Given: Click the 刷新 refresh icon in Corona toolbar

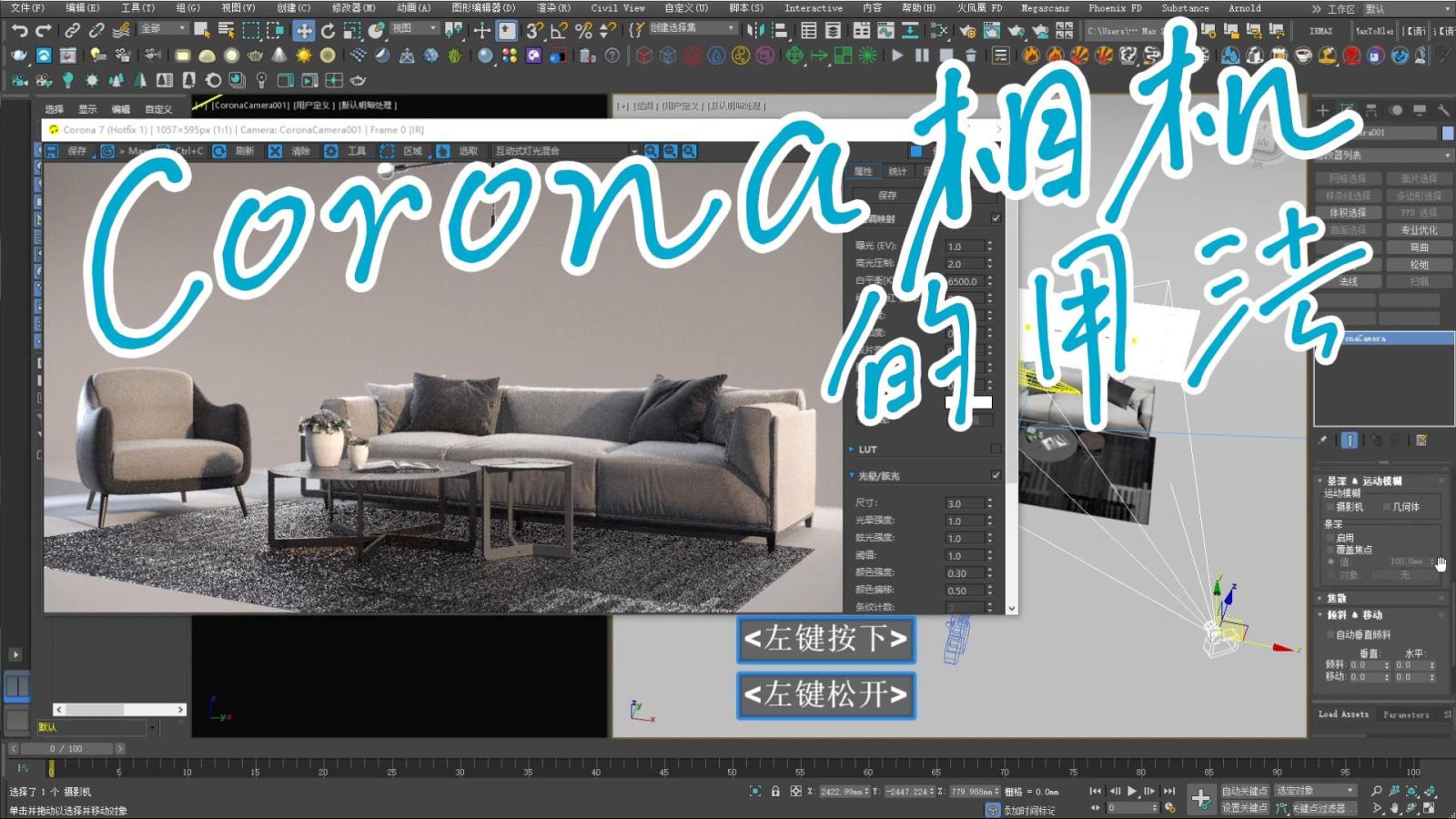Looking at the screenshot, I should tap(219, 151).
